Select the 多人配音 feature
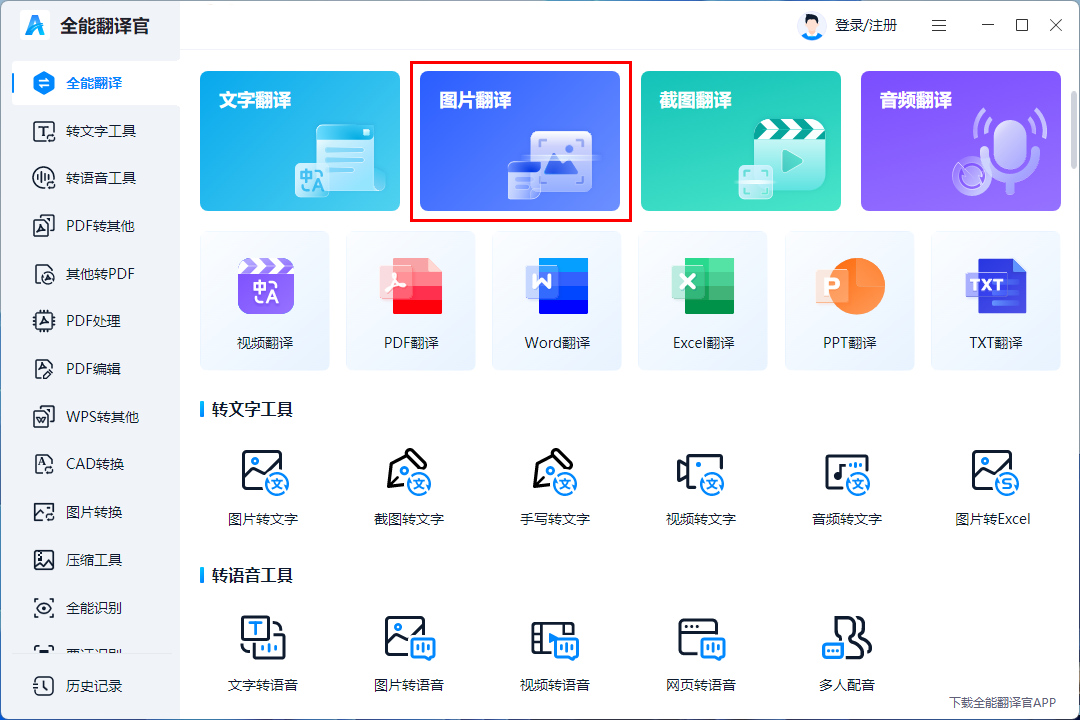 849,651
